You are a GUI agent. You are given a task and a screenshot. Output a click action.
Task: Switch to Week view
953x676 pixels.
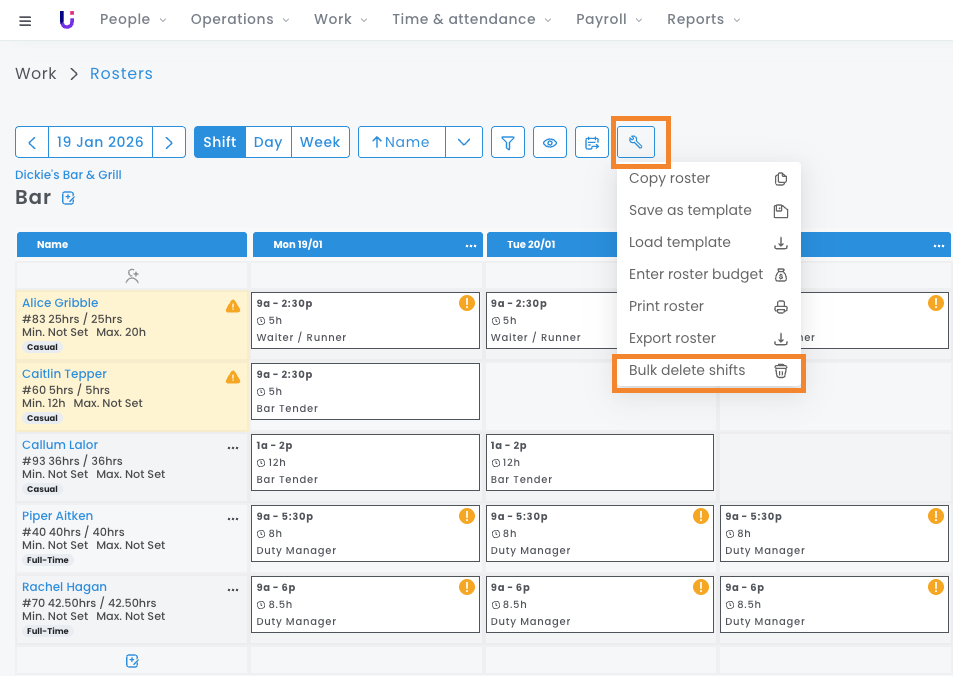pos(320,142)
